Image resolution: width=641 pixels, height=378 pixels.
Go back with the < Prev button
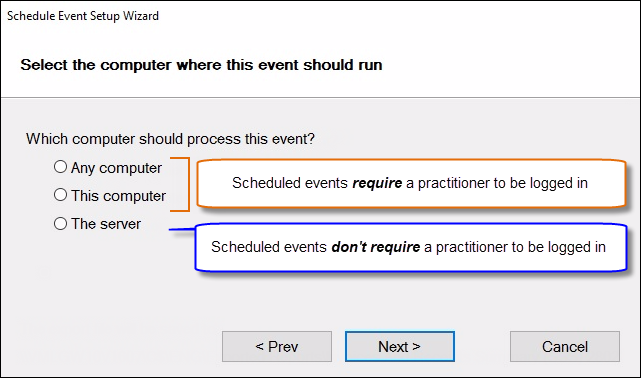tap(277, 347)
